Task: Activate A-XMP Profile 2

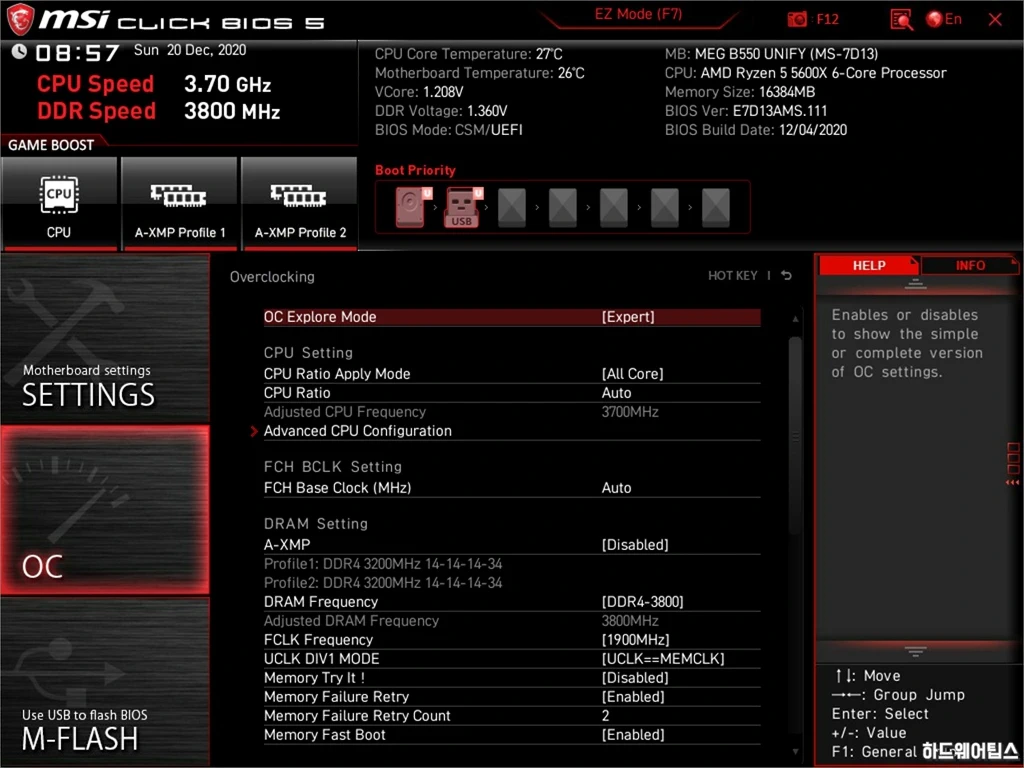Action: point(300,203)
